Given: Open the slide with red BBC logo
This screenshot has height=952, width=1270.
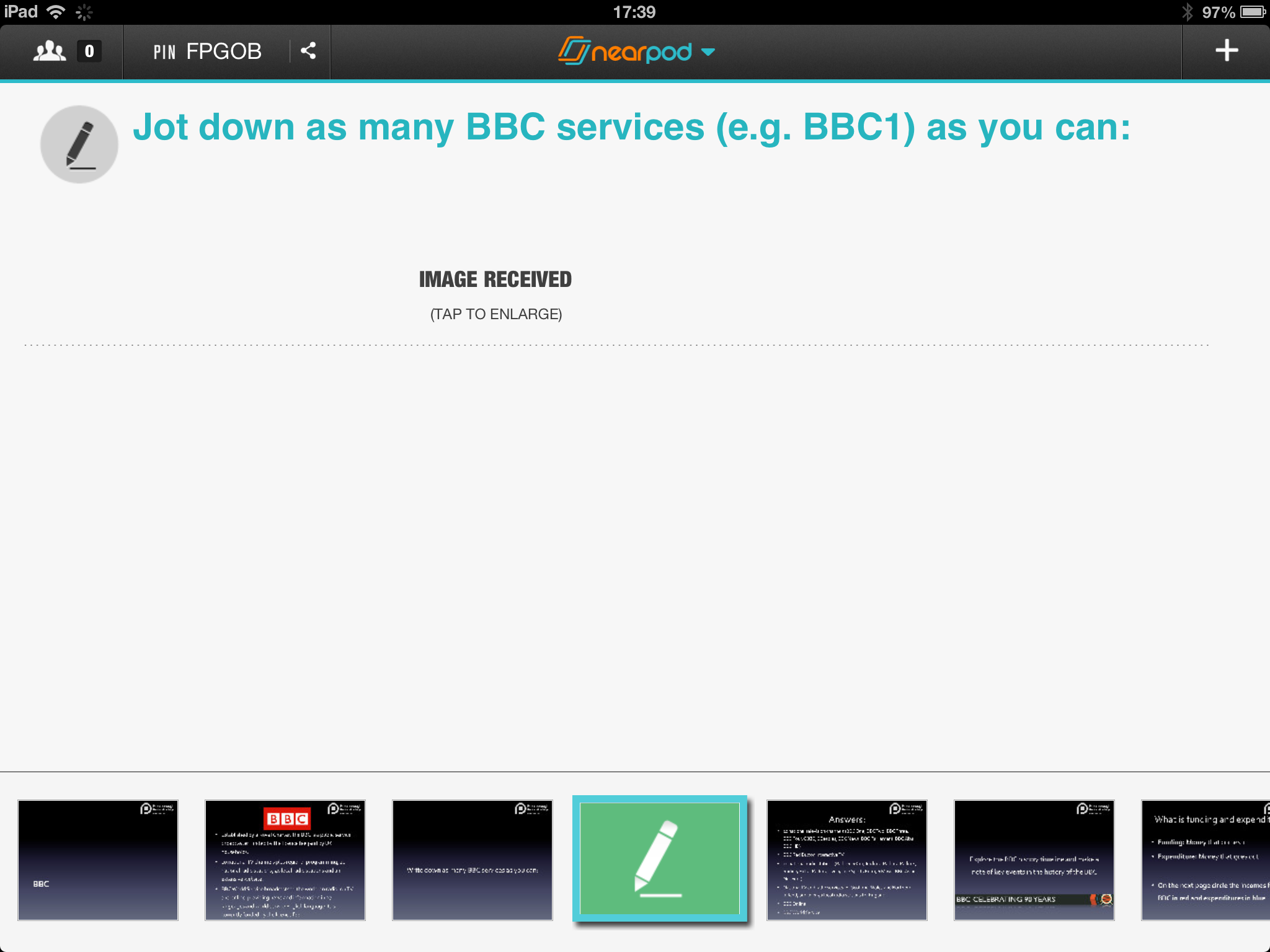Looking at the screenshot, I should point(285,860).
